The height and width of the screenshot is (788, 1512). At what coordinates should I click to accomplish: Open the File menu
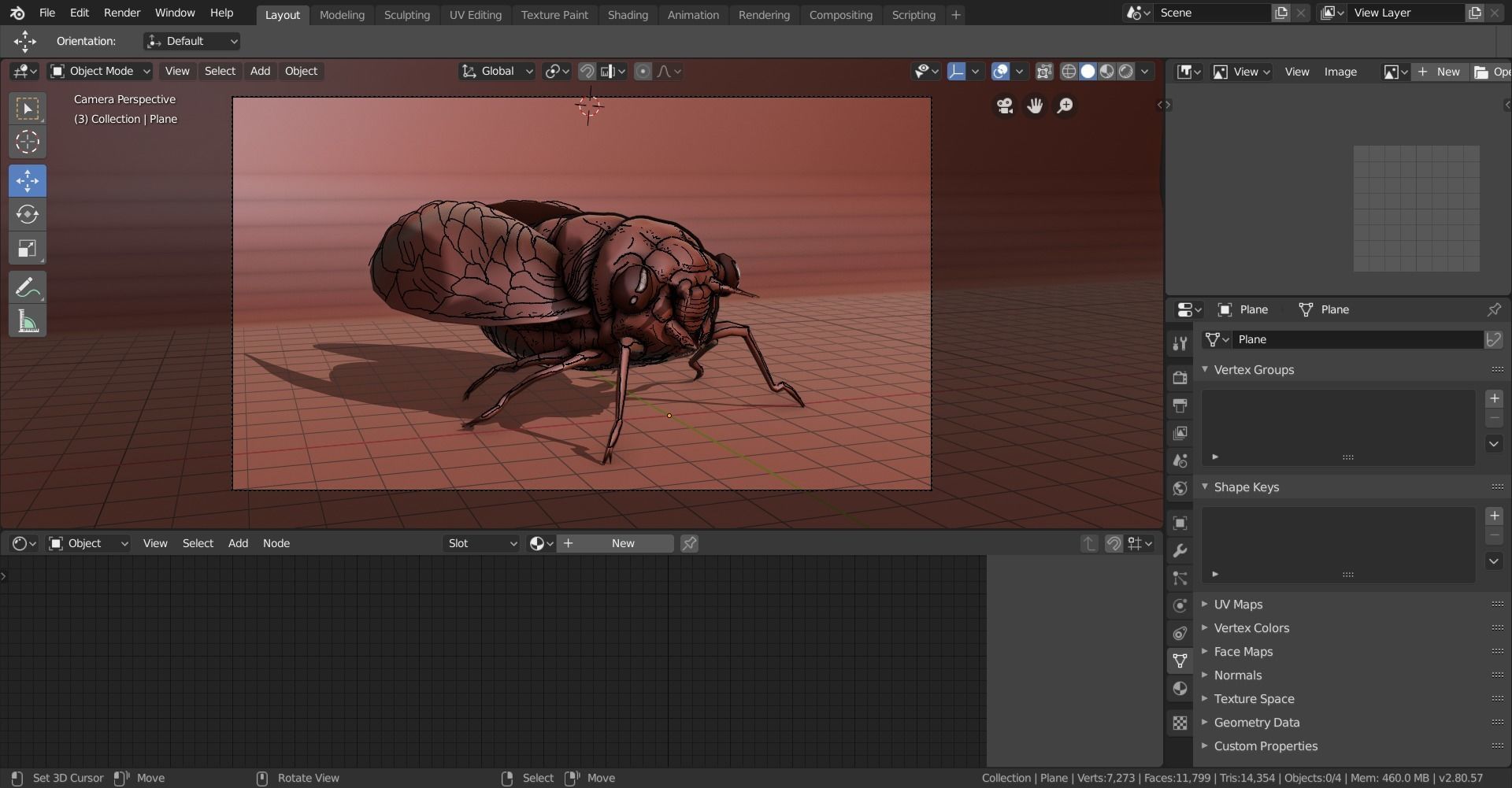[x=47, y=13]
